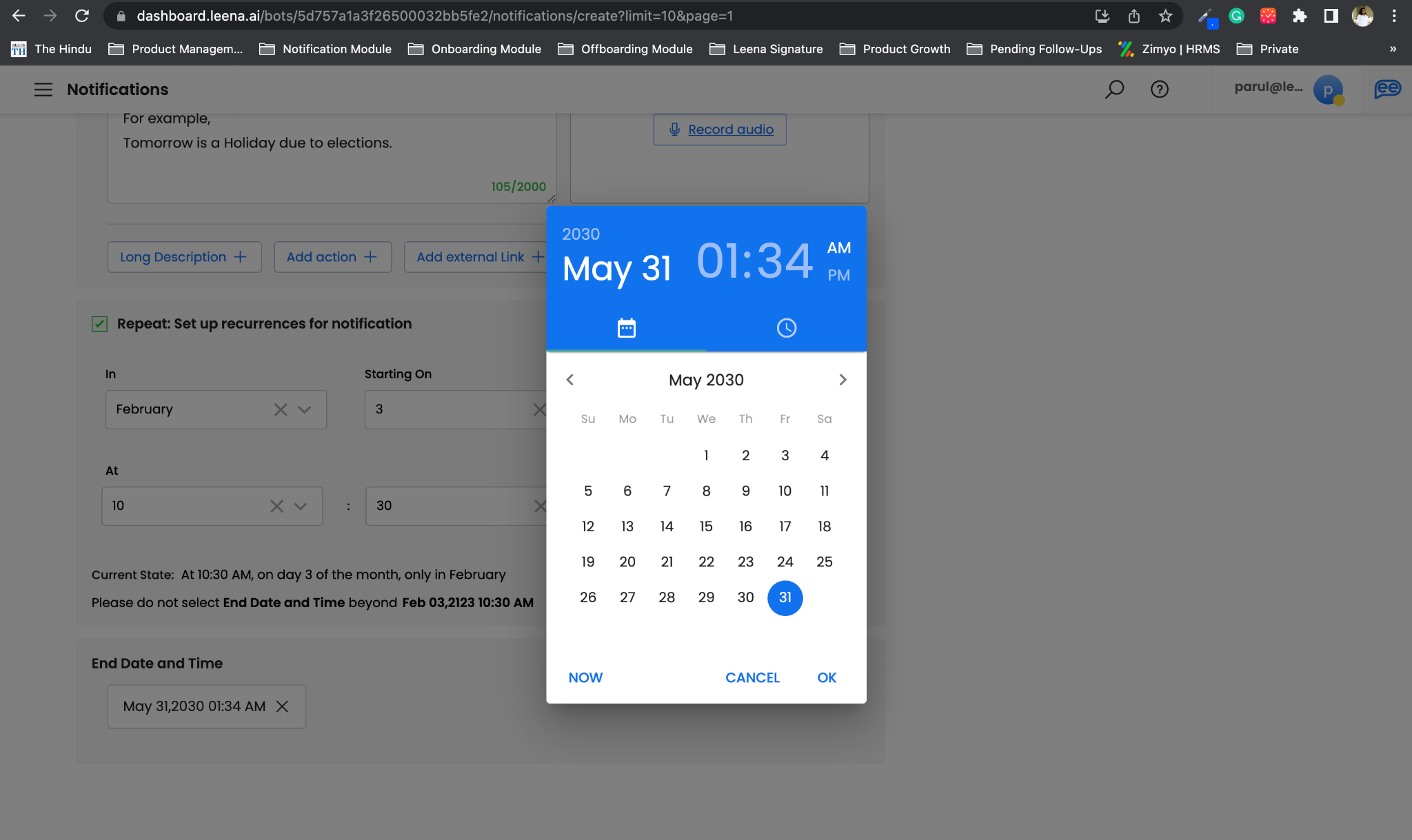Open the help question mark icon
Viewport: 1412px width, 840px height.
click(x=1159, y=90)
